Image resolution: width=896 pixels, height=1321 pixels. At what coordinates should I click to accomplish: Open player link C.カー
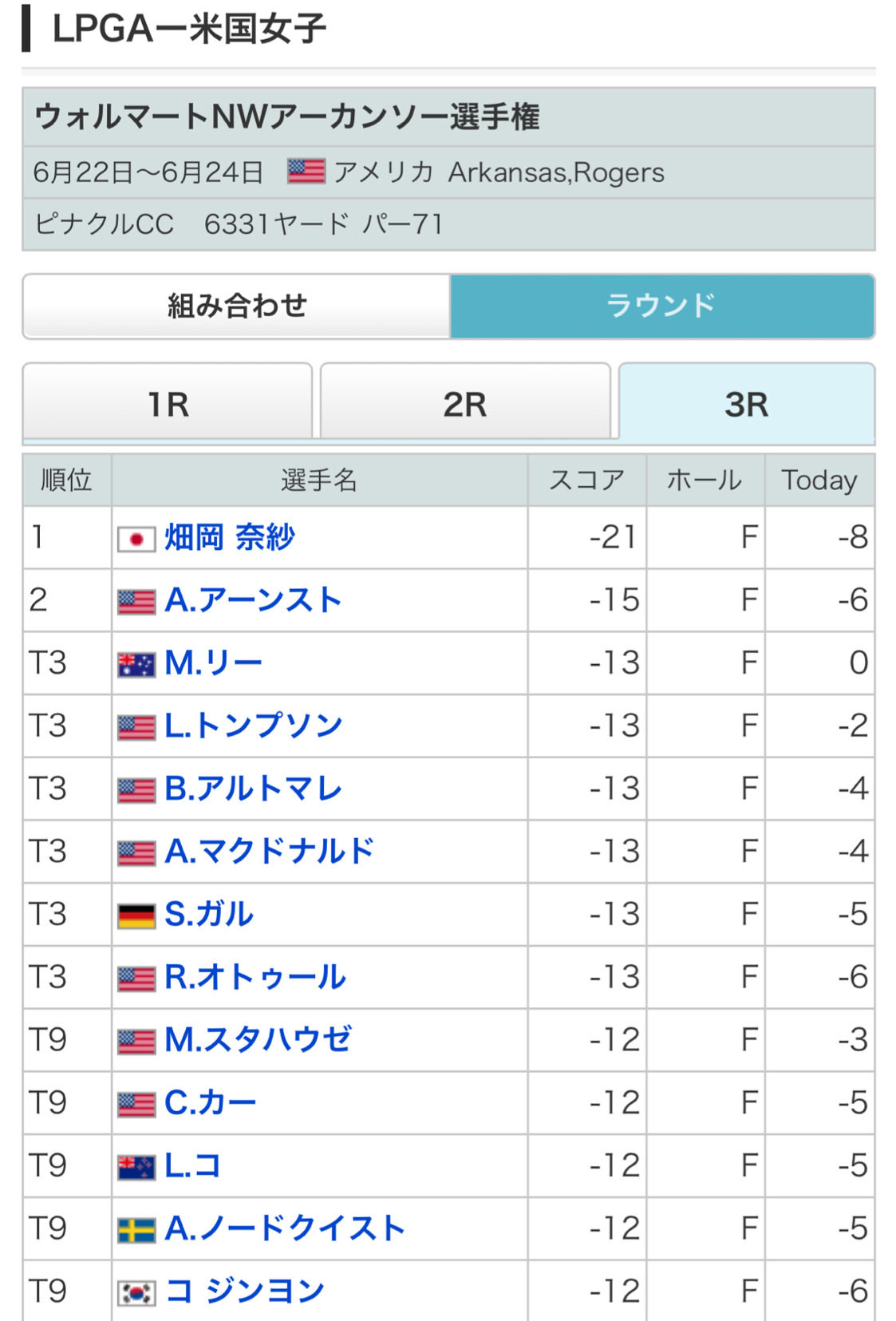pyautogui.click(x=211, y=1103)
